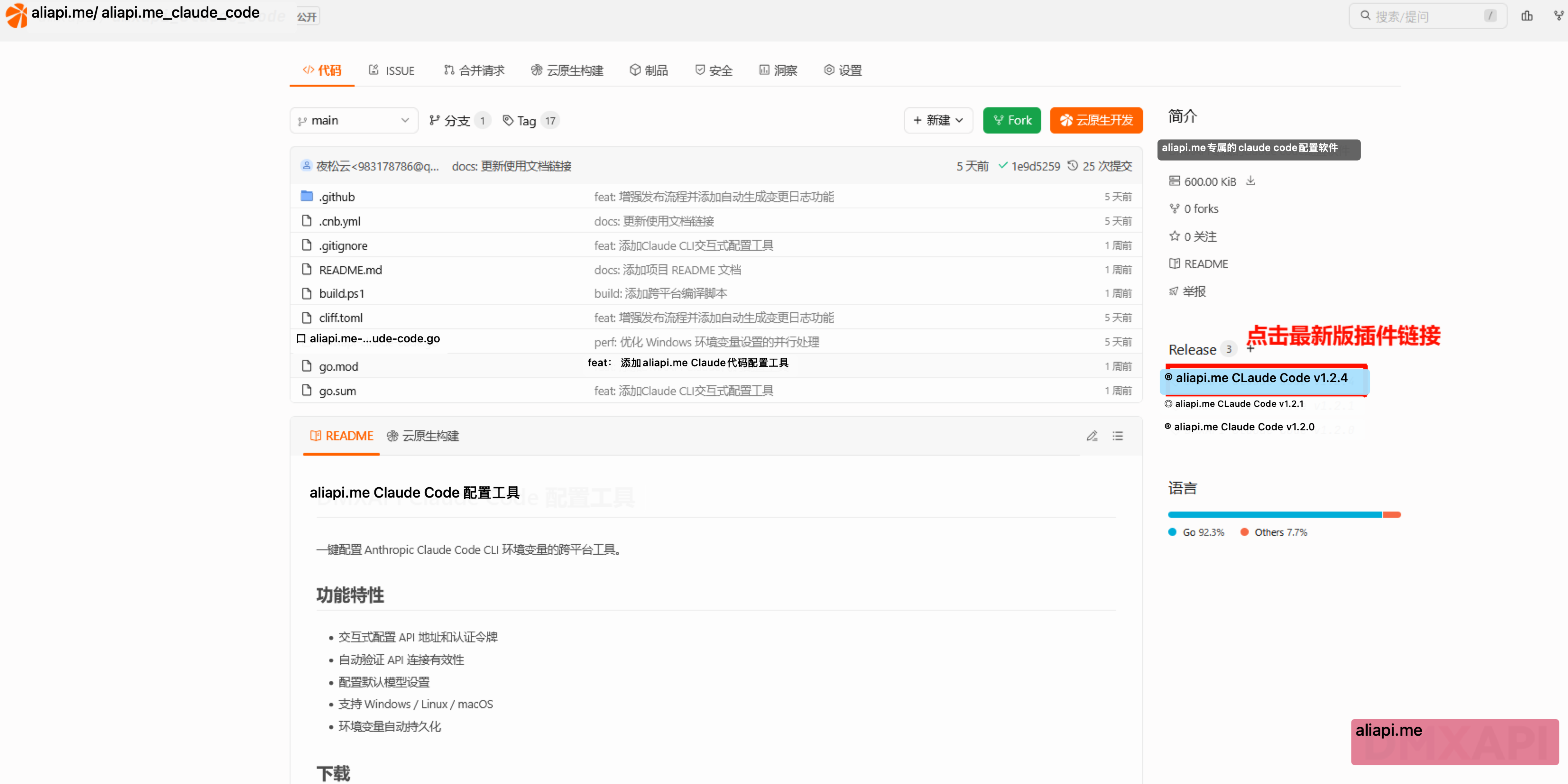This screenshot has height=784, width=1568.
Task: Open the 洞察 tab
Action: point(778,71)
